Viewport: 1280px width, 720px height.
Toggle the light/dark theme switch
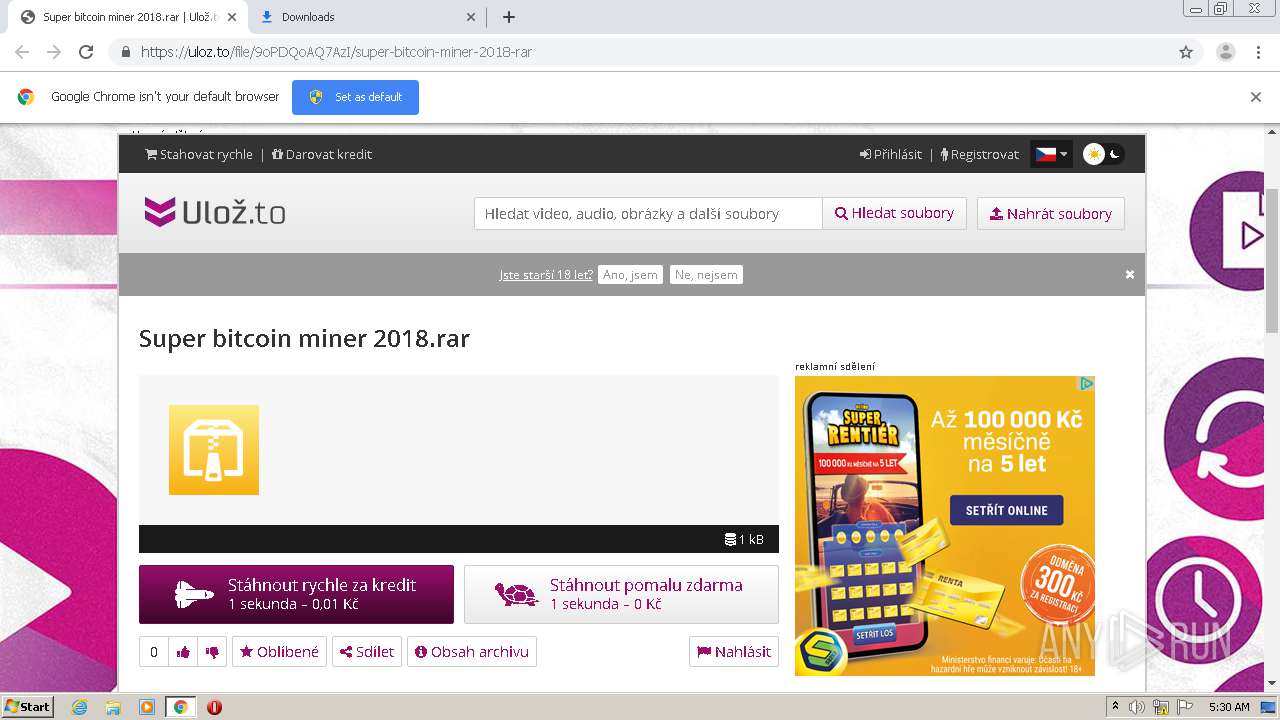[x=1104, y=154]
